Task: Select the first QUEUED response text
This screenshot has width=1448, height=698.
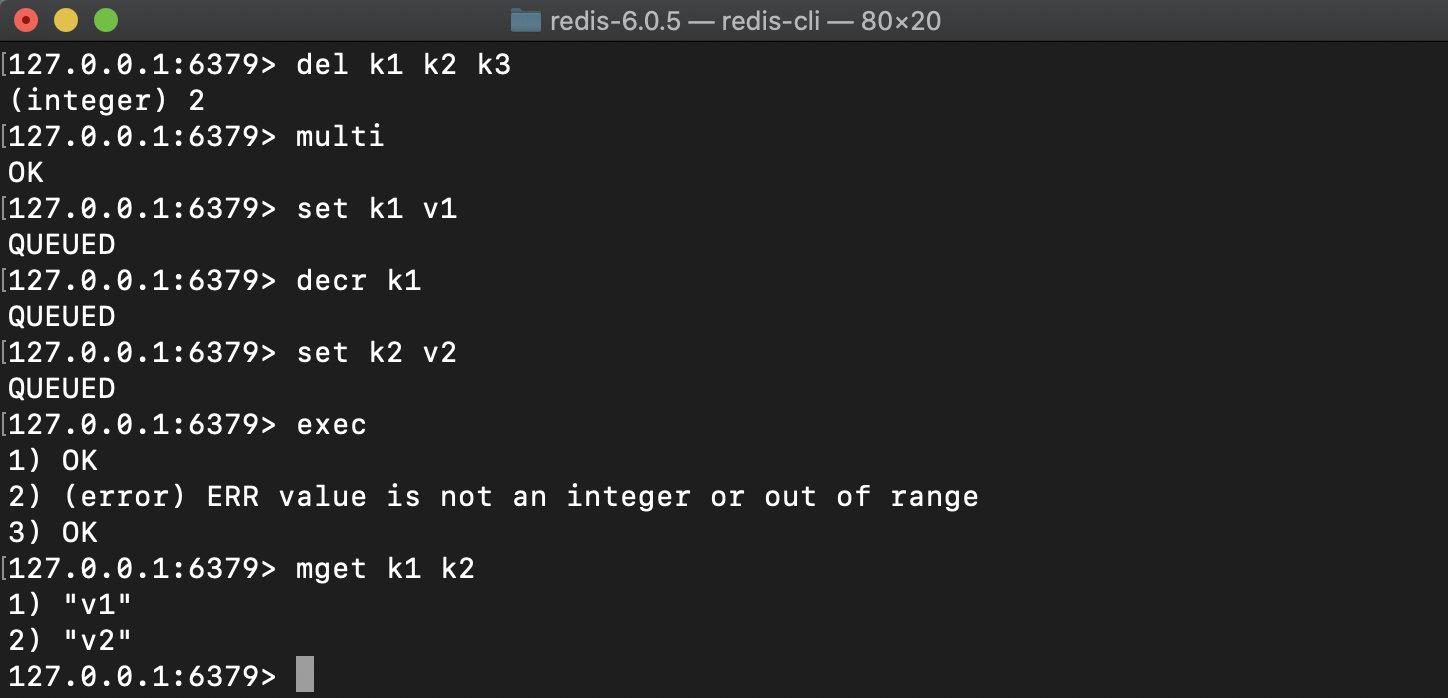Action: pyautogui.click(x=62, y=244)
